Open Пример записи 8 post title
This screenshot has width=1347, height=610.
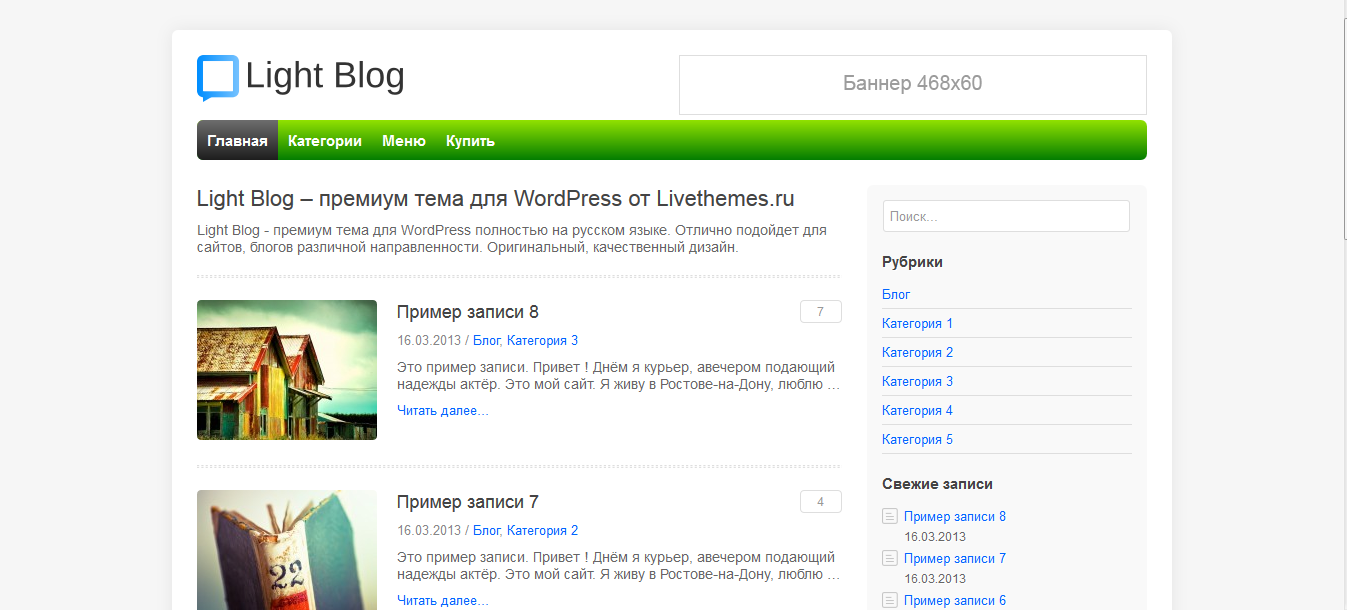tap(468, 312)
